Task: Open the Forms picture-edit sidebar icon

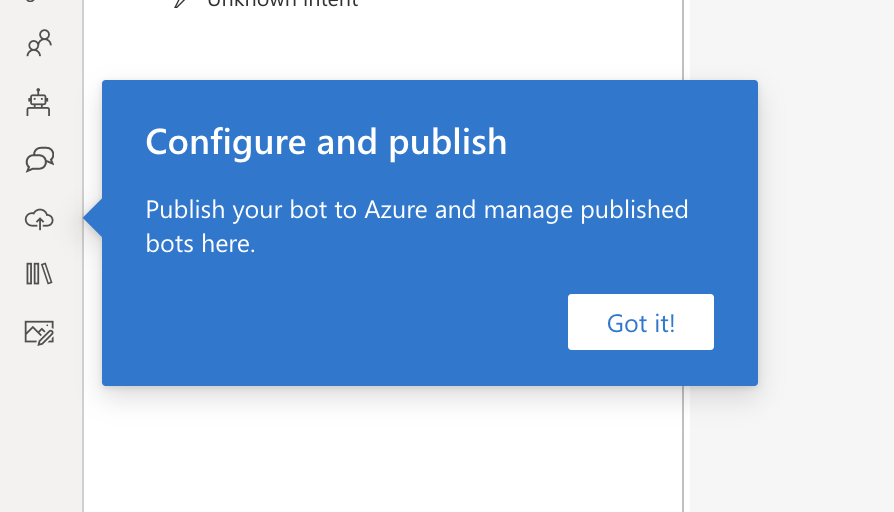Action: tap(39, 332)
